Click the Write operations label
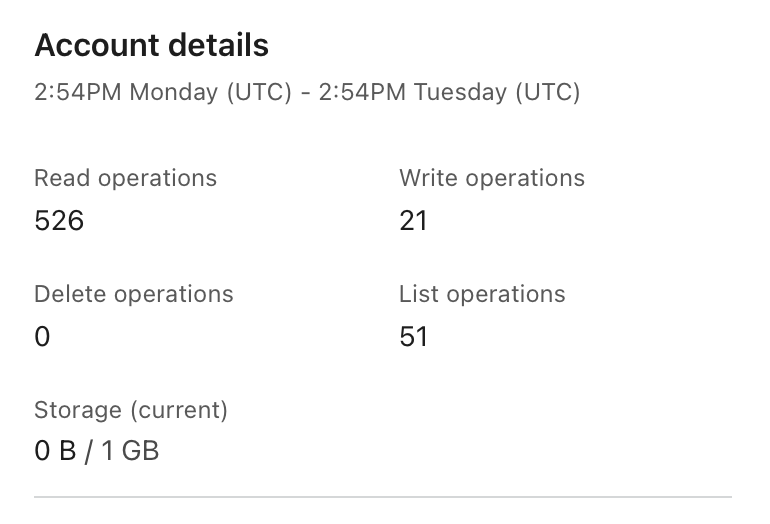 coord(491,178)
